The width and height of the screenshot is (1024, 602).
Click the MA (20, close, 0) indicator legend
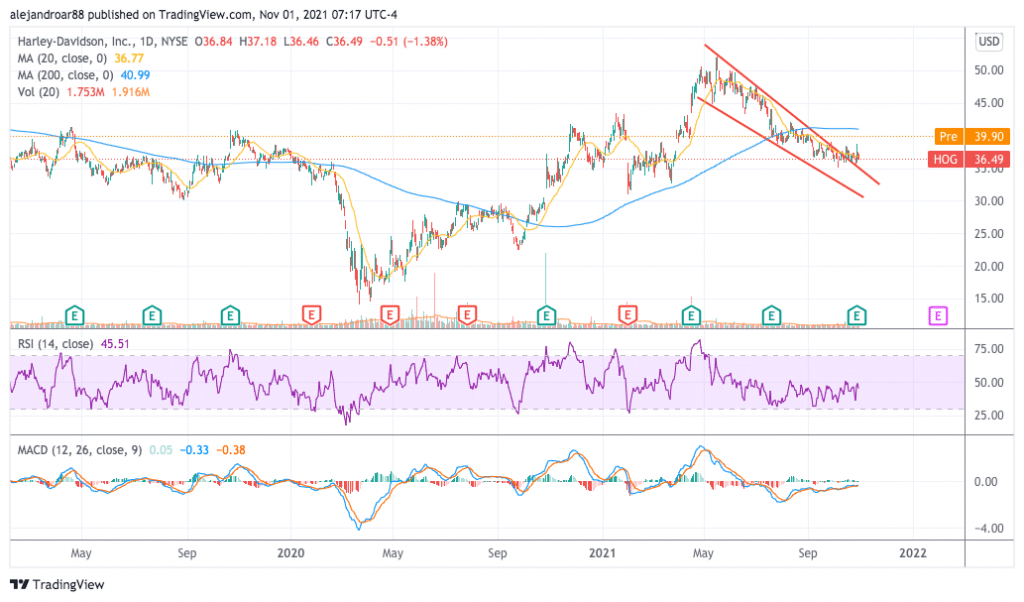coord(62,58)
